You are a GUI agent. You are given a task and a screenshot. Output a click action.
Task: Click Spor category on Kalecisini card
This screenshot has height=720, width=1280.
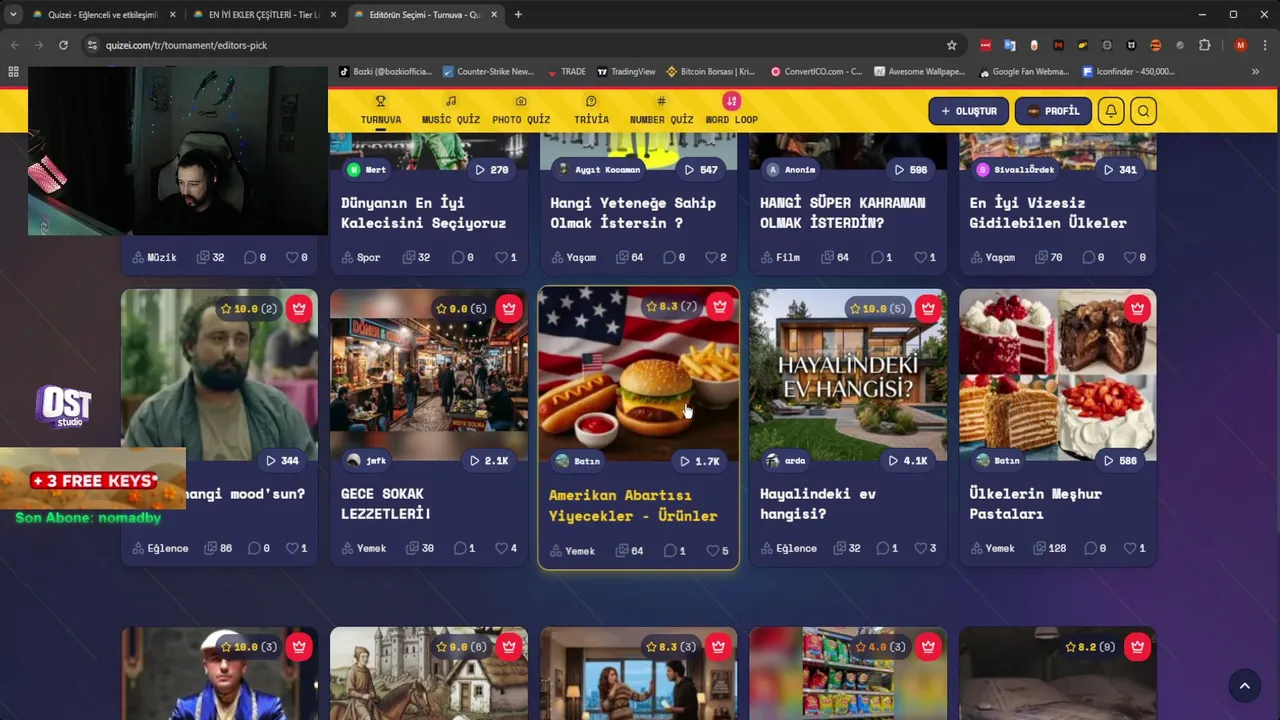point(361,257)
